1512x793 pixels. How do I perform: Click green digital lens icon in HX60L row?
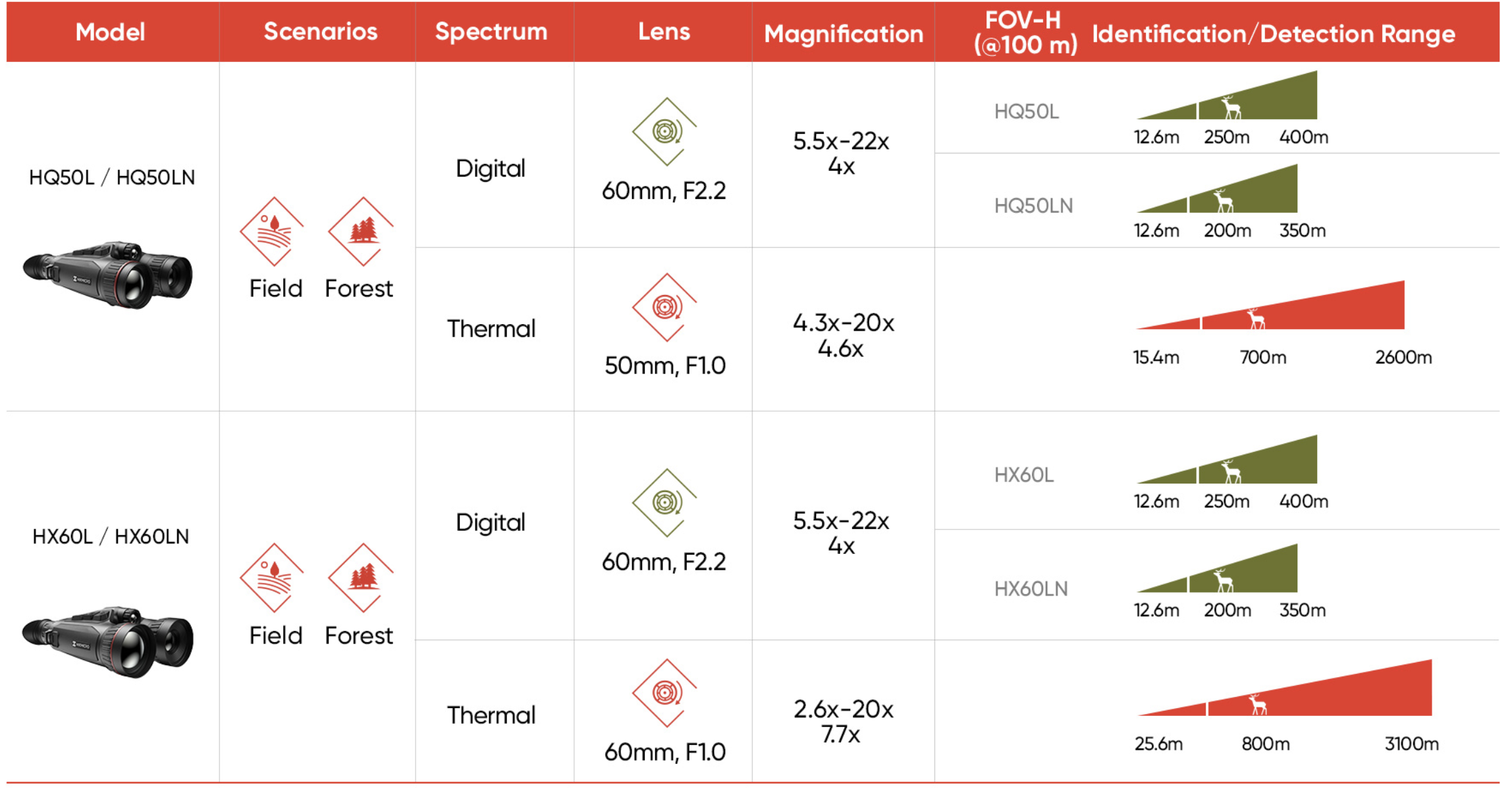pos(665,502)
